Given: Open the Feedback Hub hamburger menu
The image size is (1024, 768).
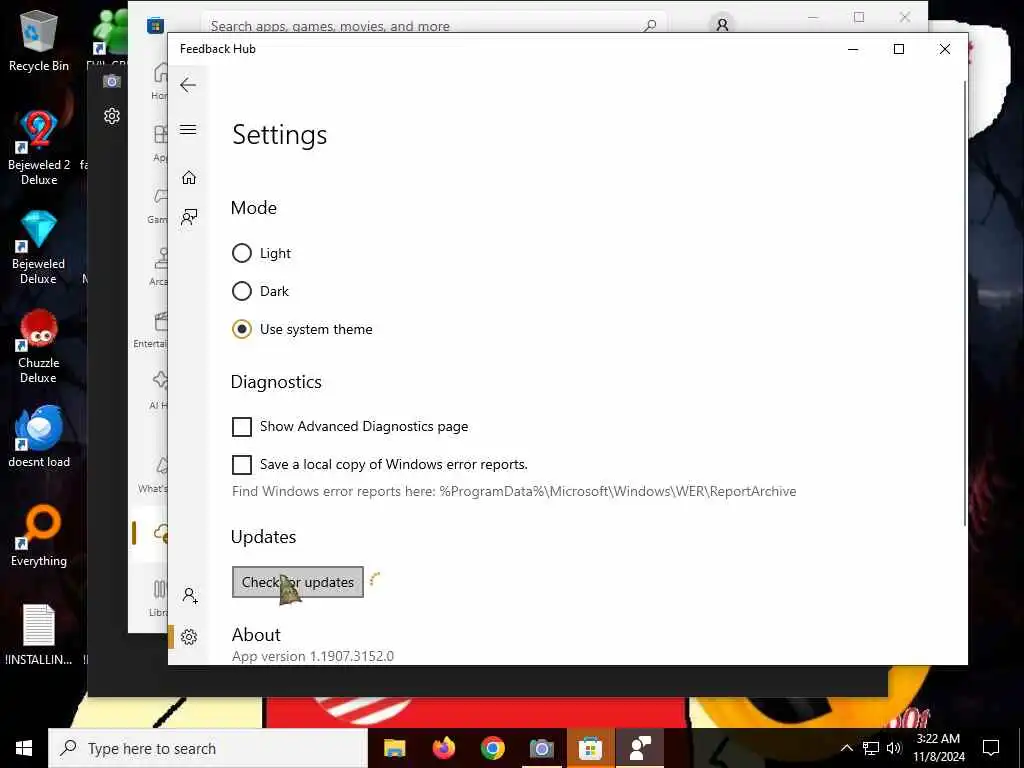Looking at the screenshot, I should coord(188,129).
